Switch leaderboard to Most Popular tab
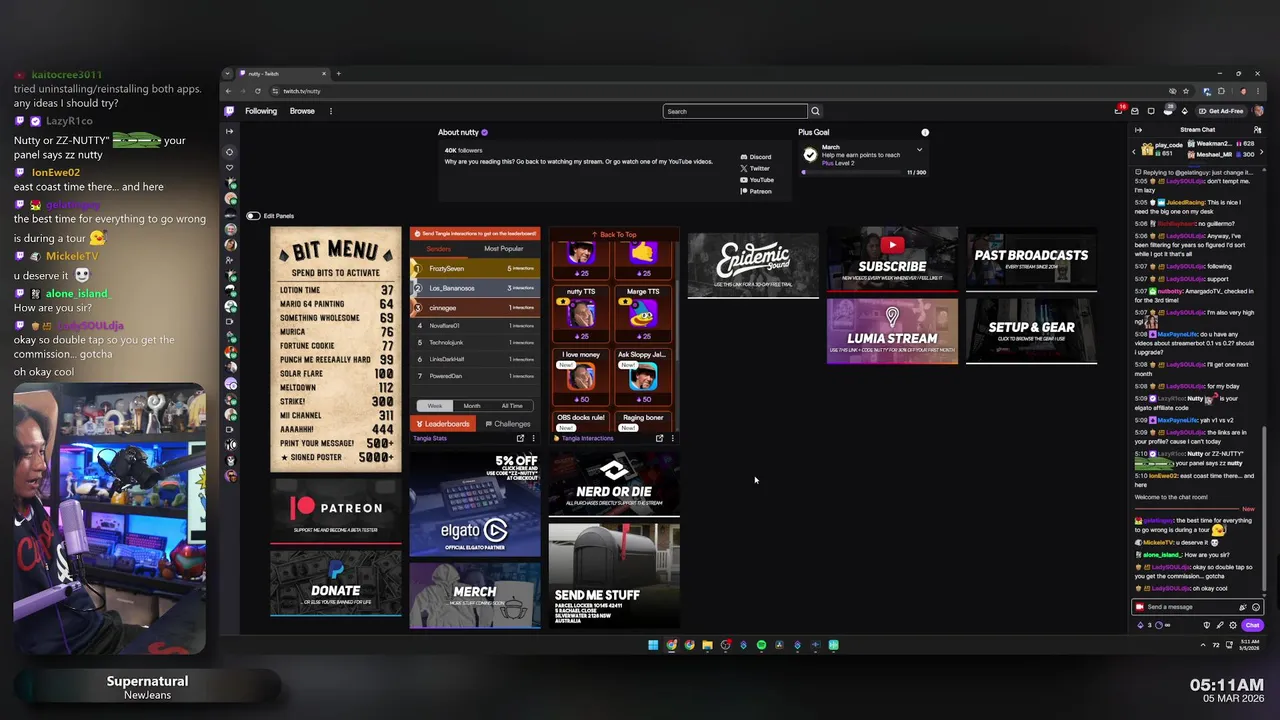The width and height of the screenshot is (1280, 720). 504,249
